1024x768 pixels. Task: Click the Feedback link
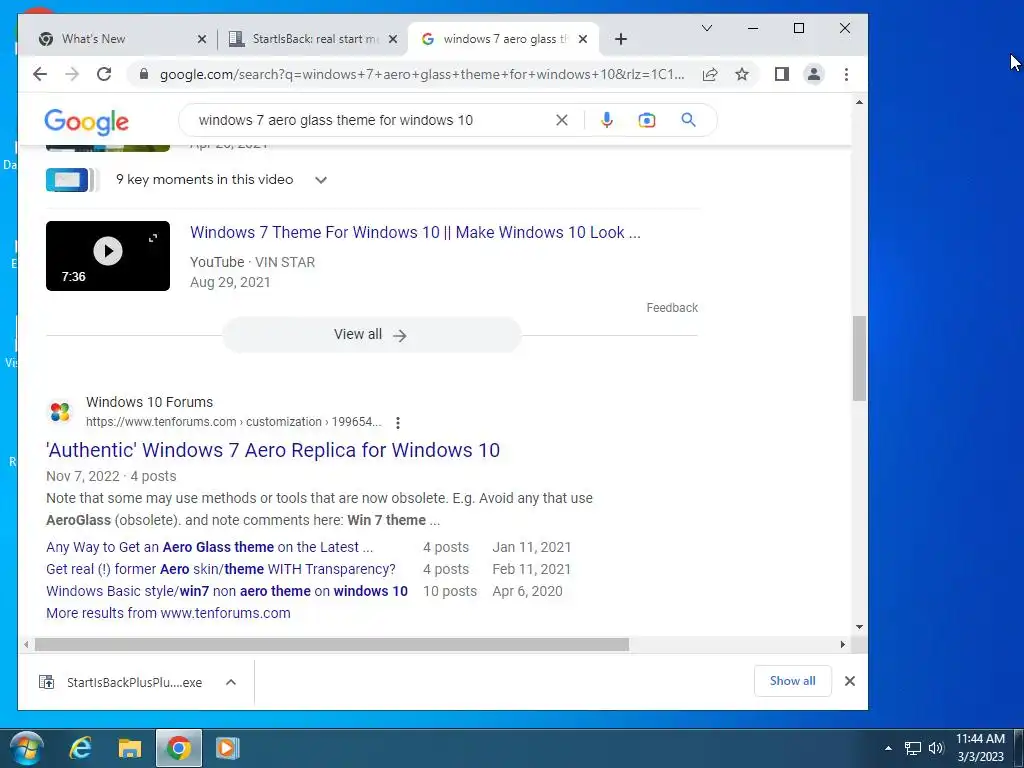(672, 308)
